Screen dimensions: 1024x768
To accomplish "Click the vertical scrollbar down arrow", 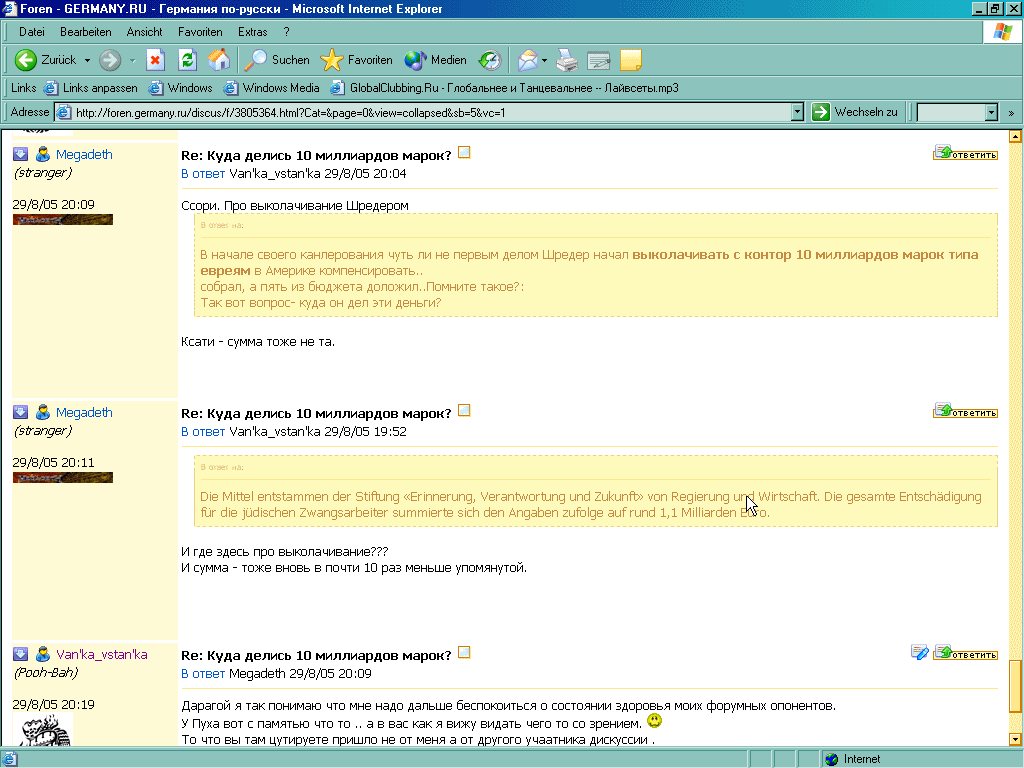I will [x=1015, y=739].
